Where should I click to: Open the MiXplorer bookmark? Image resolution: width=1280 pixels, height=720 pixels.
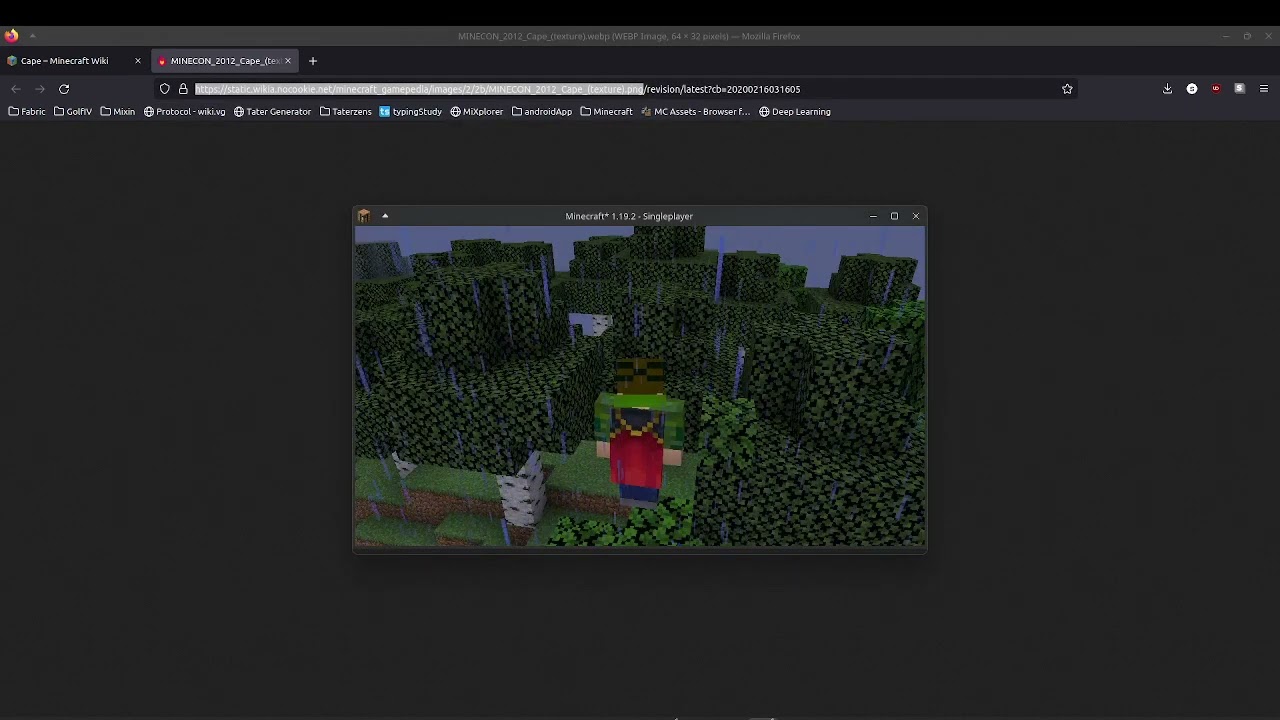[477, 112]
